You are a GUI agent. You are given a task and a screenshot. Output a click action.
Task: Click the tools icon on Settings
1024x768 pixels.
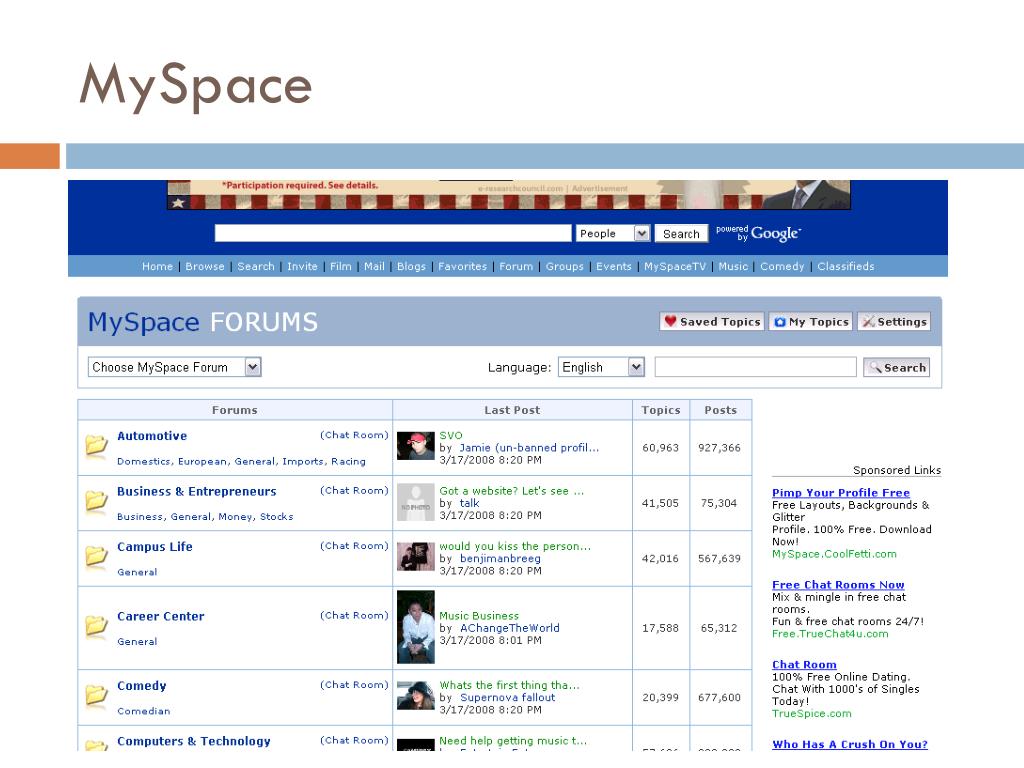pyautogui.click(x=869, y=321)
